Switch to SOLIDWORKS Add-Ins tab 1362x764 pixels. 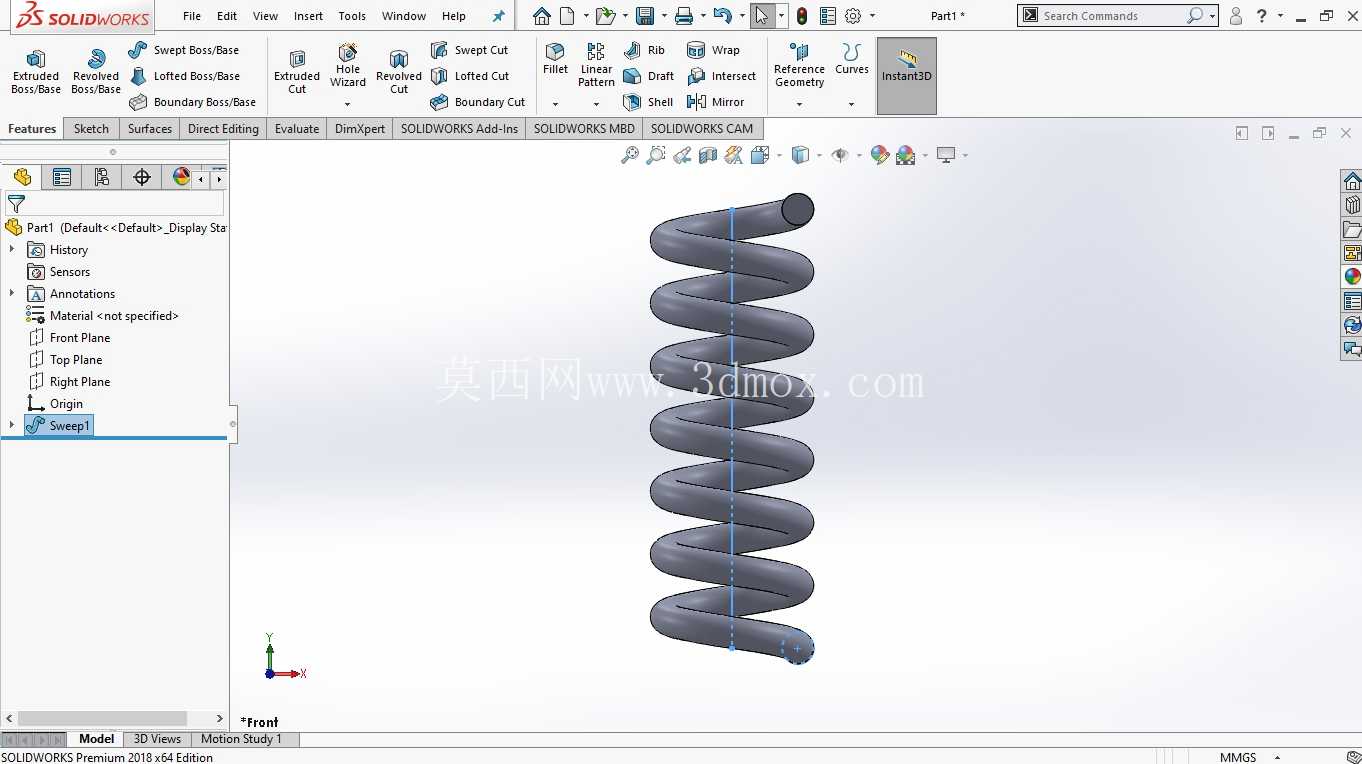pos(459,128)
